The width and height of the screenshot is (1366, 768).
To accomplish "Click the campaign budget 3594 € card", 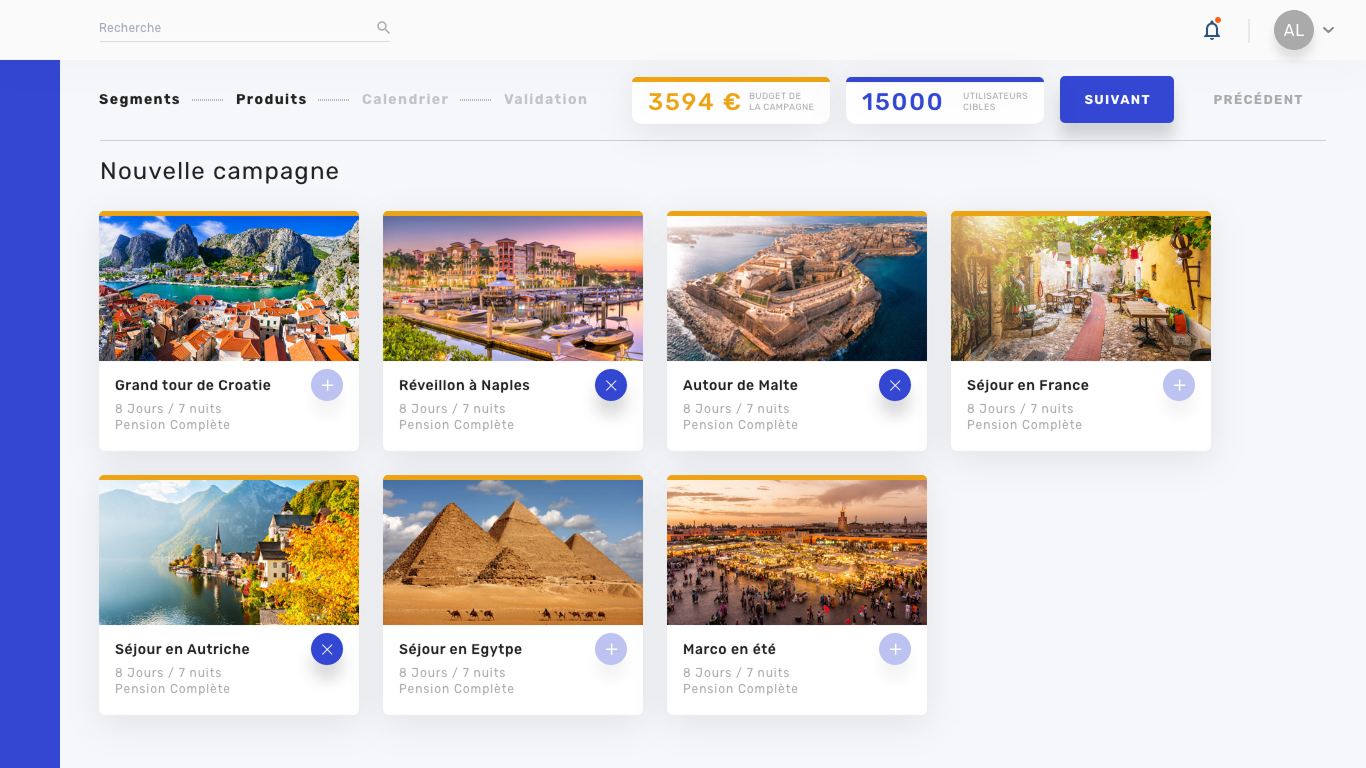I will [x=730, y=101].
